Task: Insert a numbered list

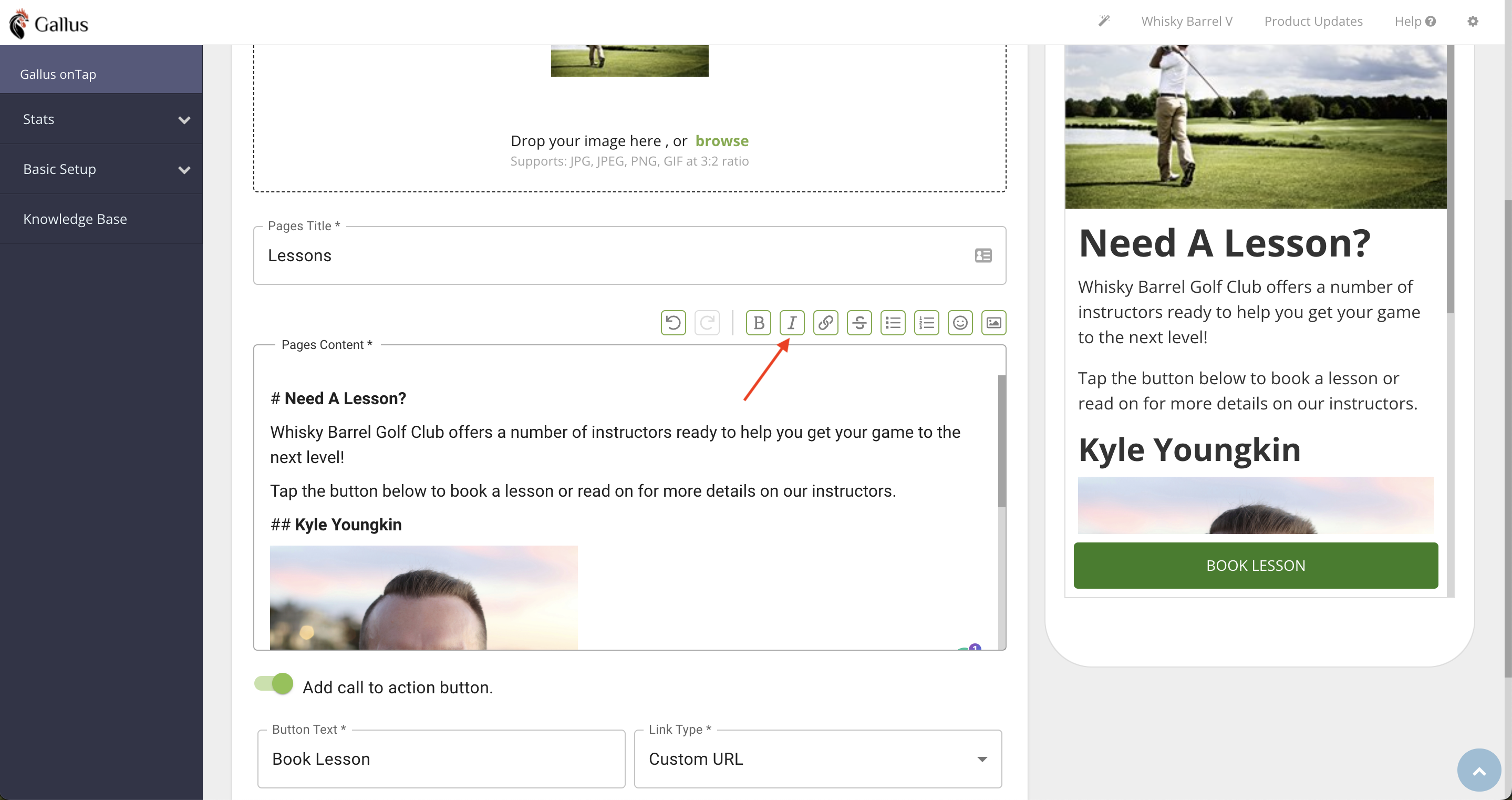Action: pyautogui.click(x=926, y=322)
